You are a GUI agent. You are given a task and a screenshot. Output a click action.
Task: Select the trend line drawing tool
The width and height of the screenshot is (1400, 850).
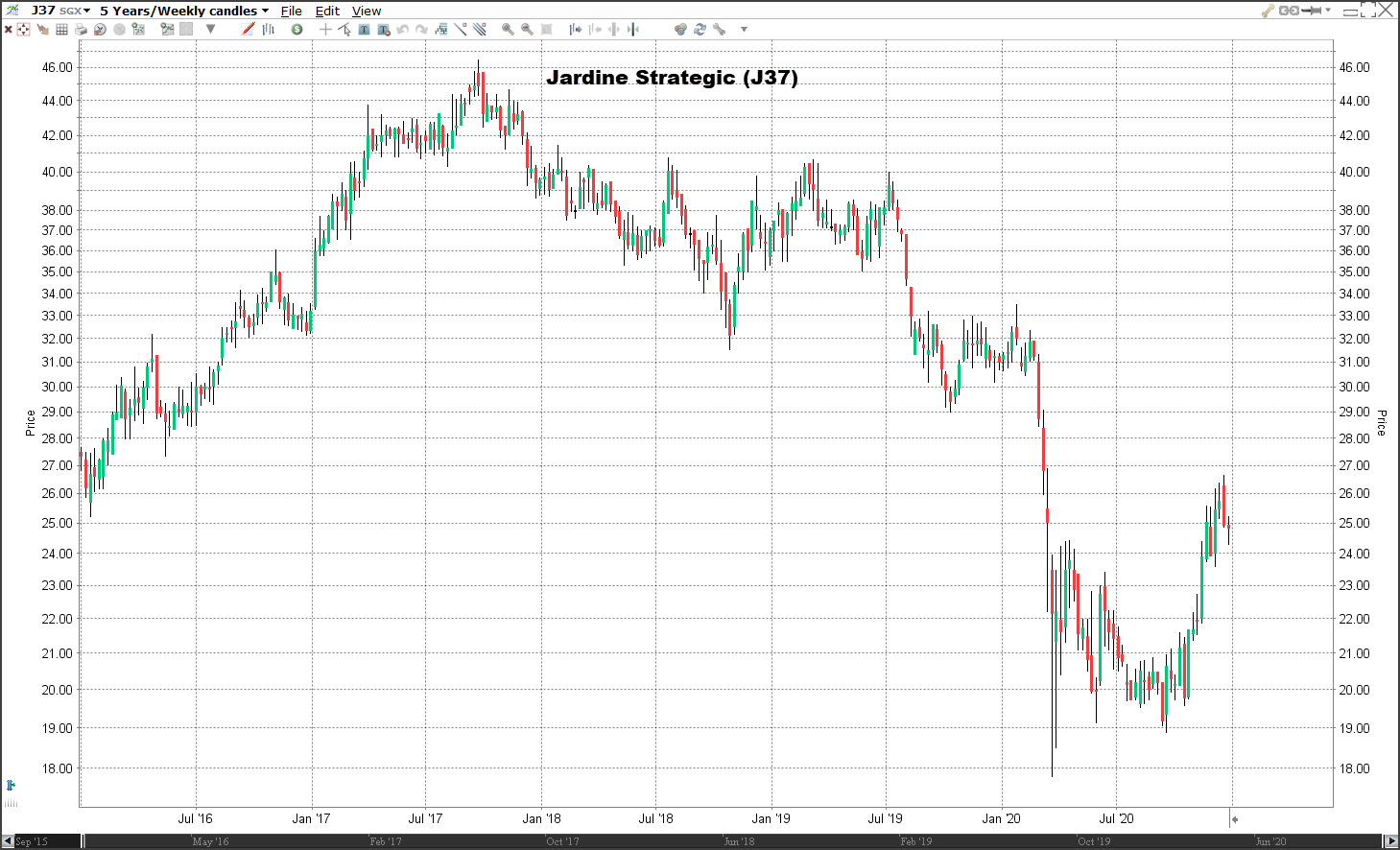[461, 29]
